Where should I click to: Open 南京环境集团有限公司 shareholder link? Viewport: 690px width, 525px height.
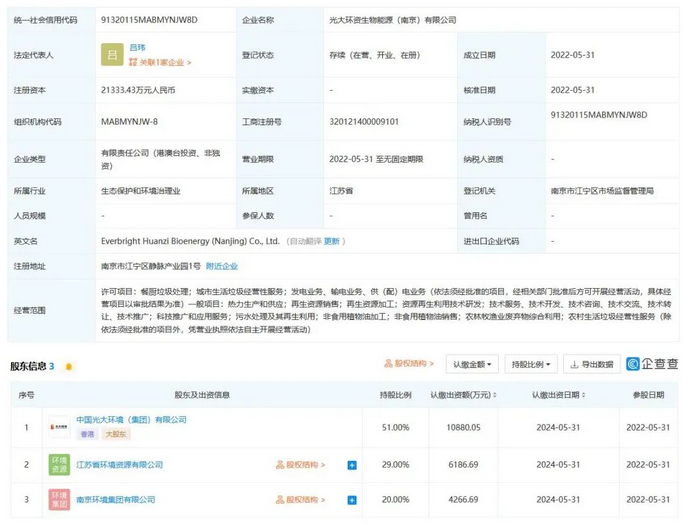pos(116,499)
